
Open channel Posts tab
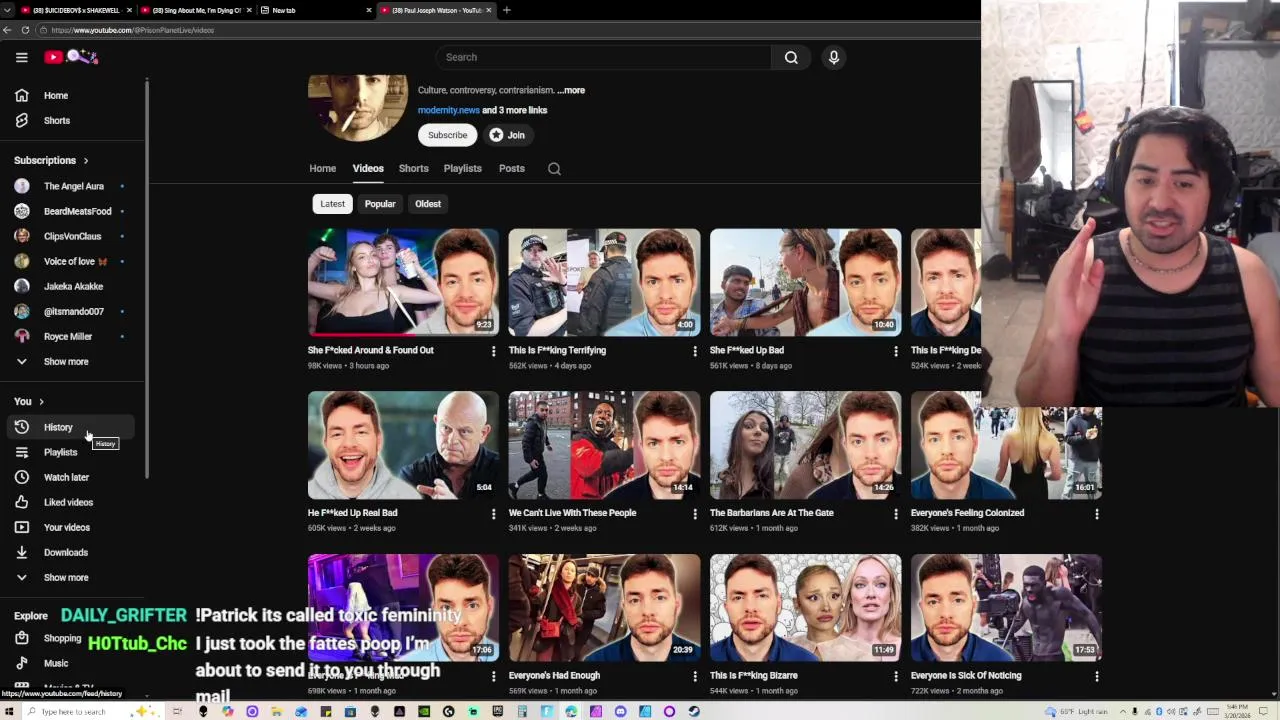(x=511, y=168)
